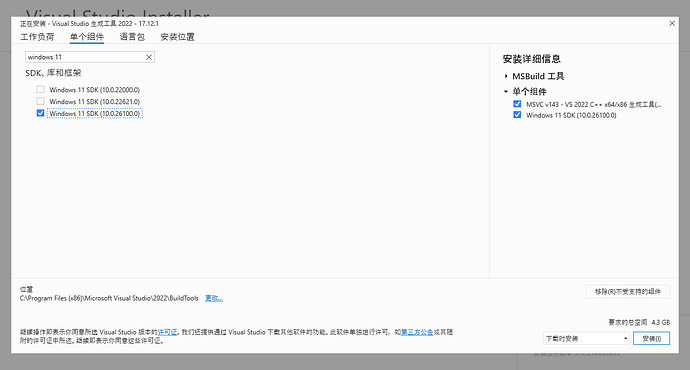
Task: Uncheck Windows 11 SDK (10.0.26100.0) in component list
Action: (40, 113)
